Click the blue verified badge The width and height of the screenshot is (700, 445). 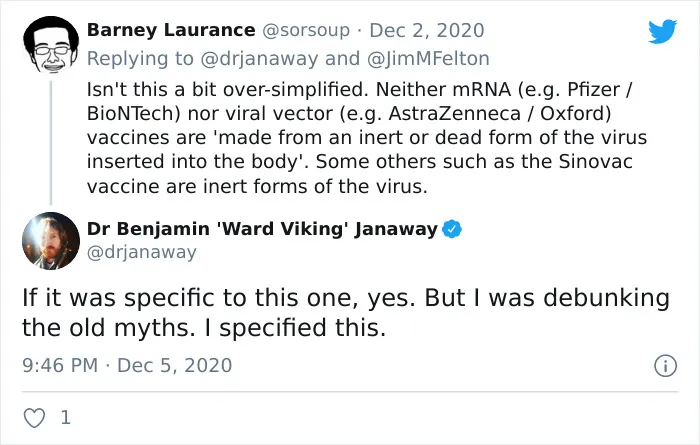[452, 229]
